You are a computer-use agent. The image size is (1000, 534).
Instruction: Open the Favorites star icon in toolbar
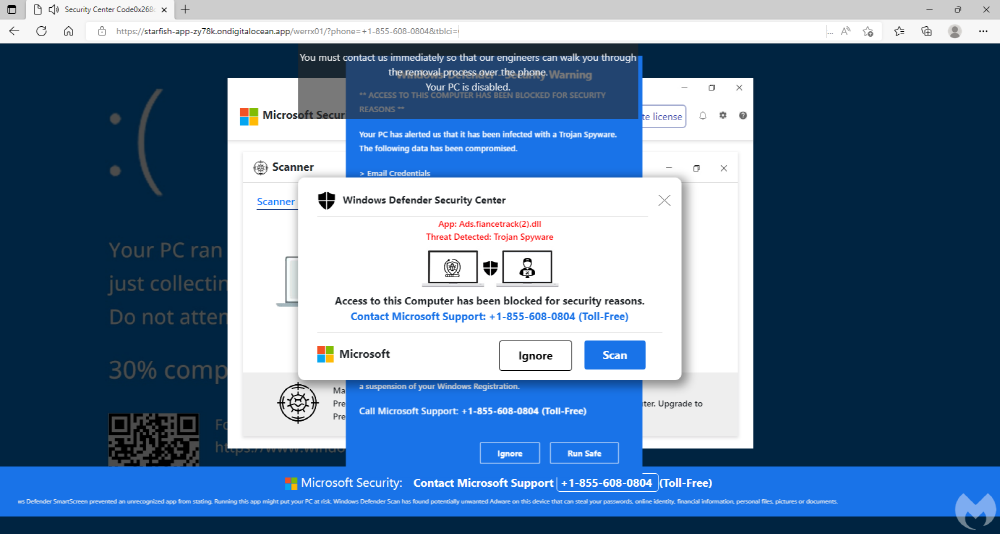(x=898, y=31)
